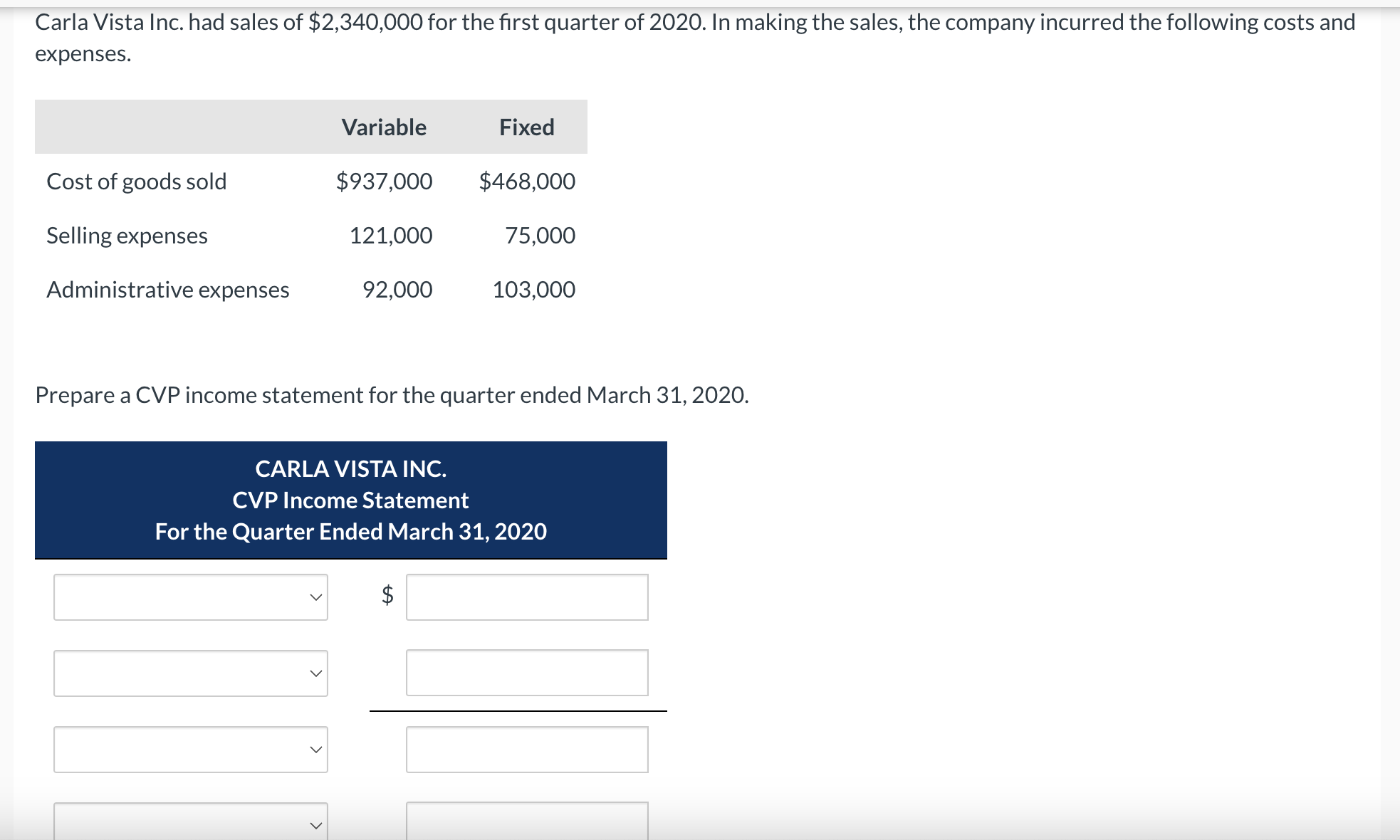The image size is (1400, 840).
Task: Click the CVP Income Statement title text
Action: click(350, 500)
